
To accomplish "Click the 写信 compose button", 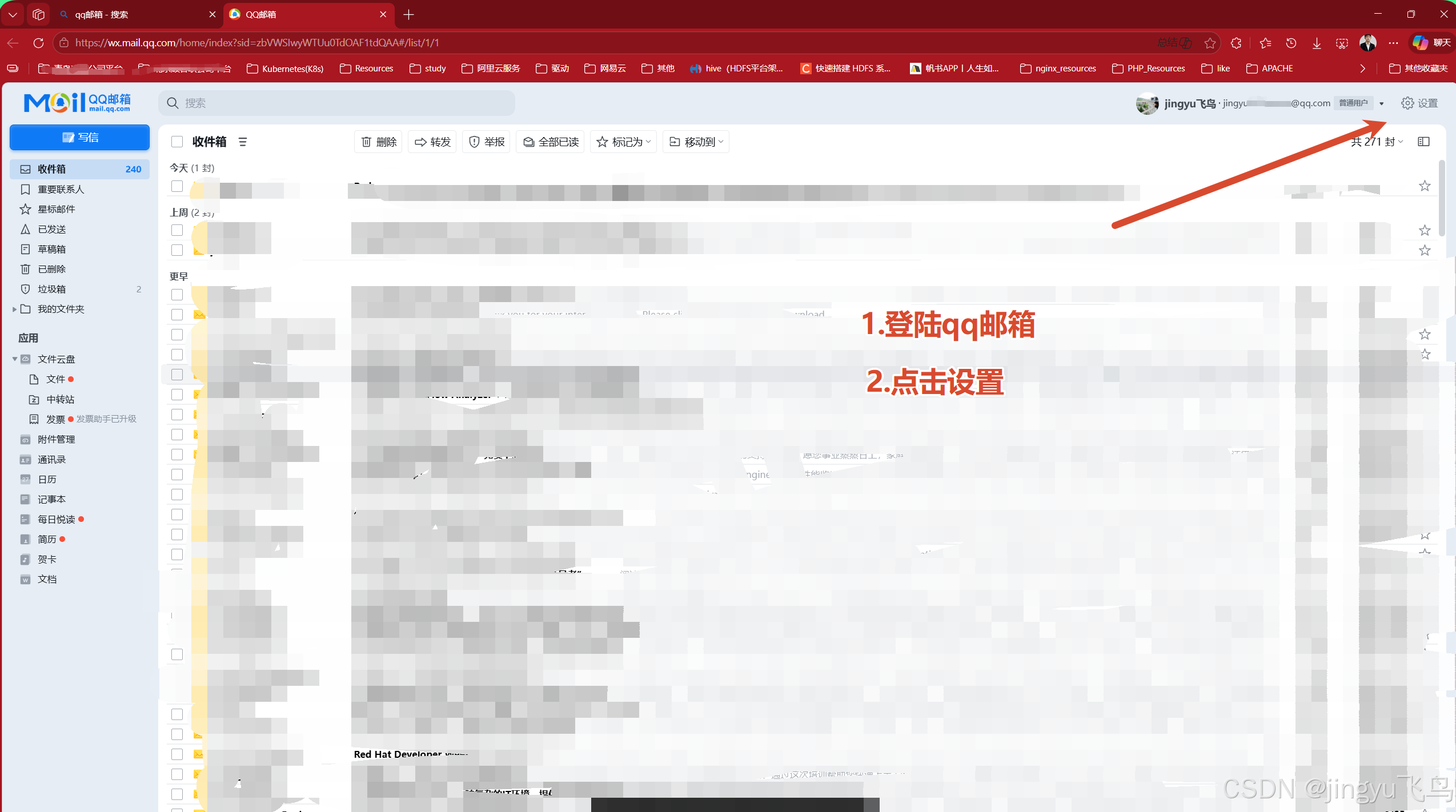I will tap(79, 138).
